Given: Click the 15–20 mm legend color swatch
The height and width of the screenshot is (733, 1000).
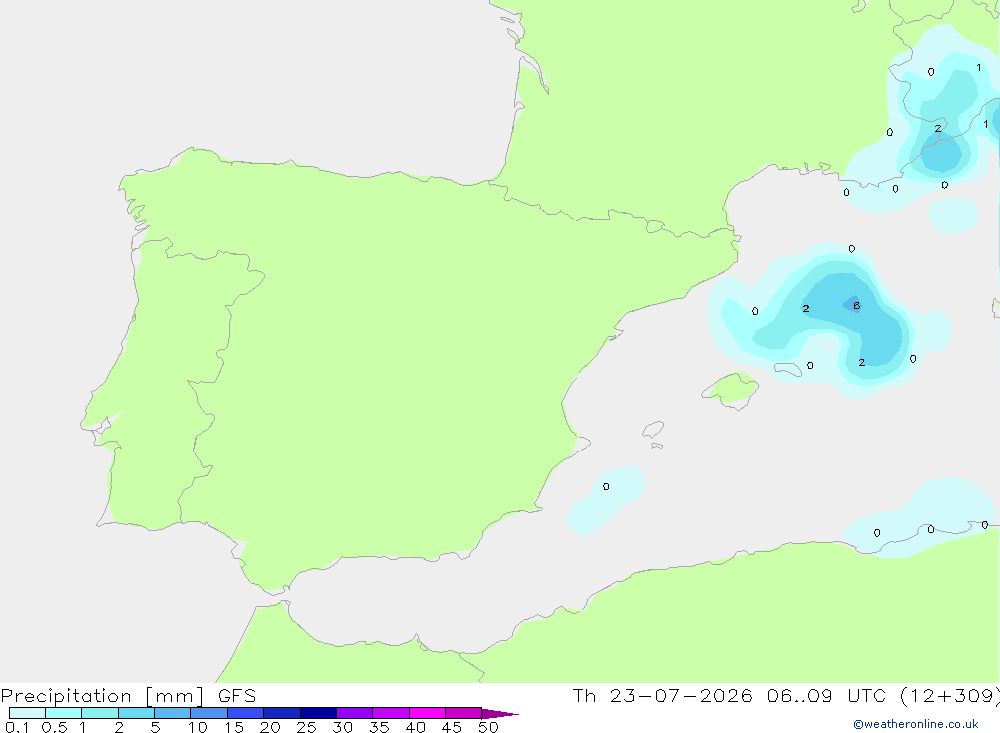Looking at the screenshot, I should pyautogui.click(x=246, y=713).
